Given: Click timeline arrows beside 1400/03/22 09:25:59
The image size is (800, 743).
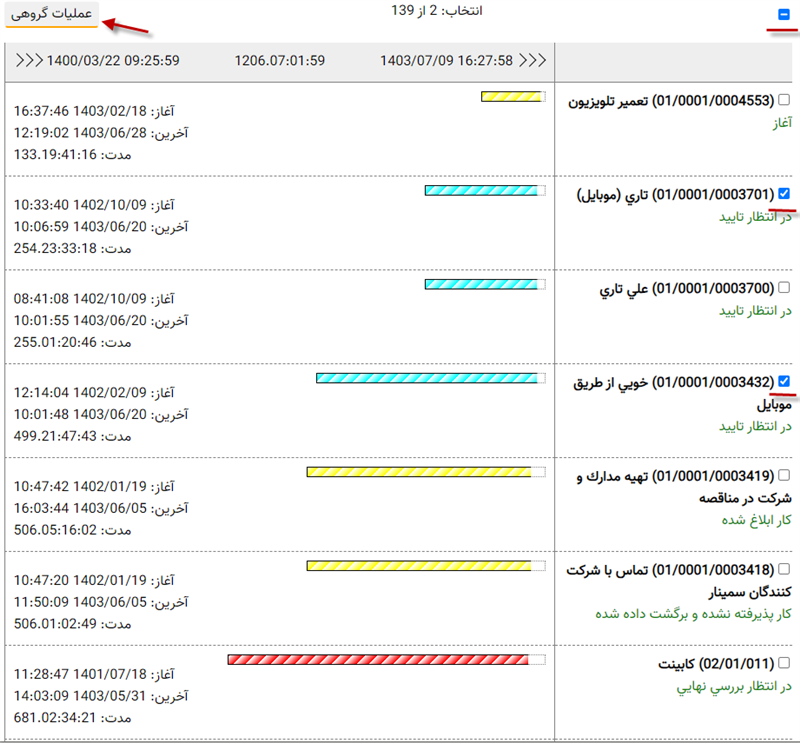Looking at the screenshot, I should click(x=30, y=60).
